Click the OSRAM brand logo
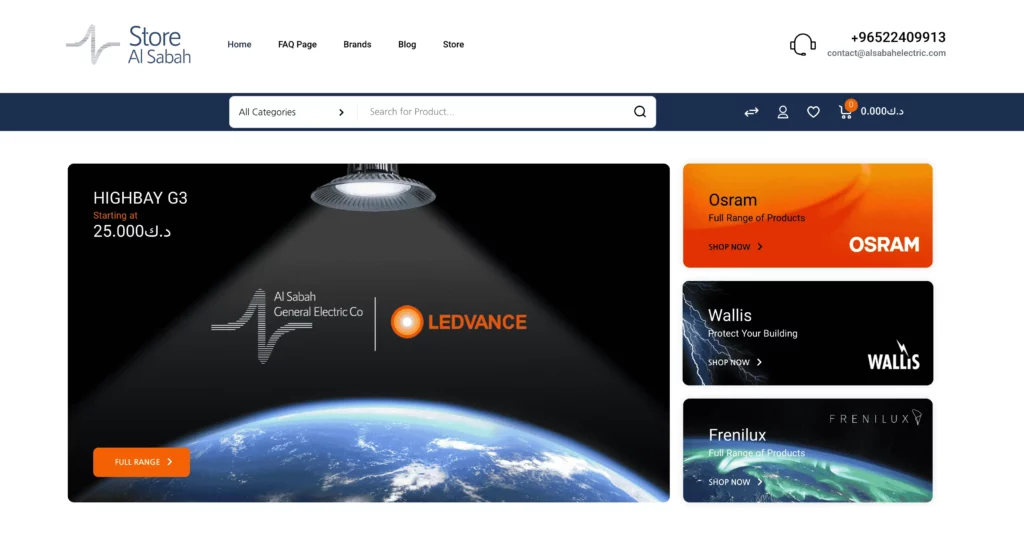 (x=883, y=245)
